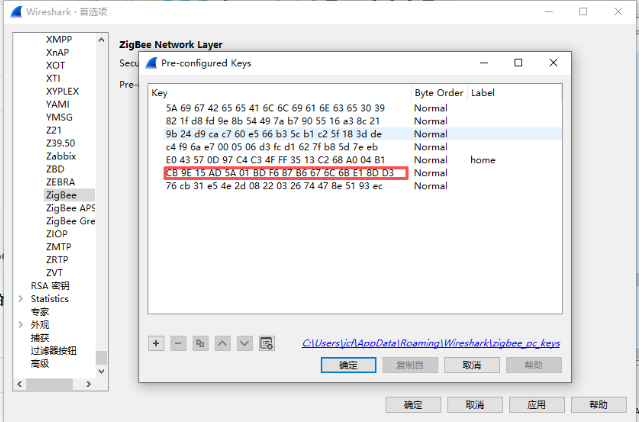The image size is (639, 422).
Task: Maximize the Pre-configured Keys dialog
Action: (x=518, y=63)
